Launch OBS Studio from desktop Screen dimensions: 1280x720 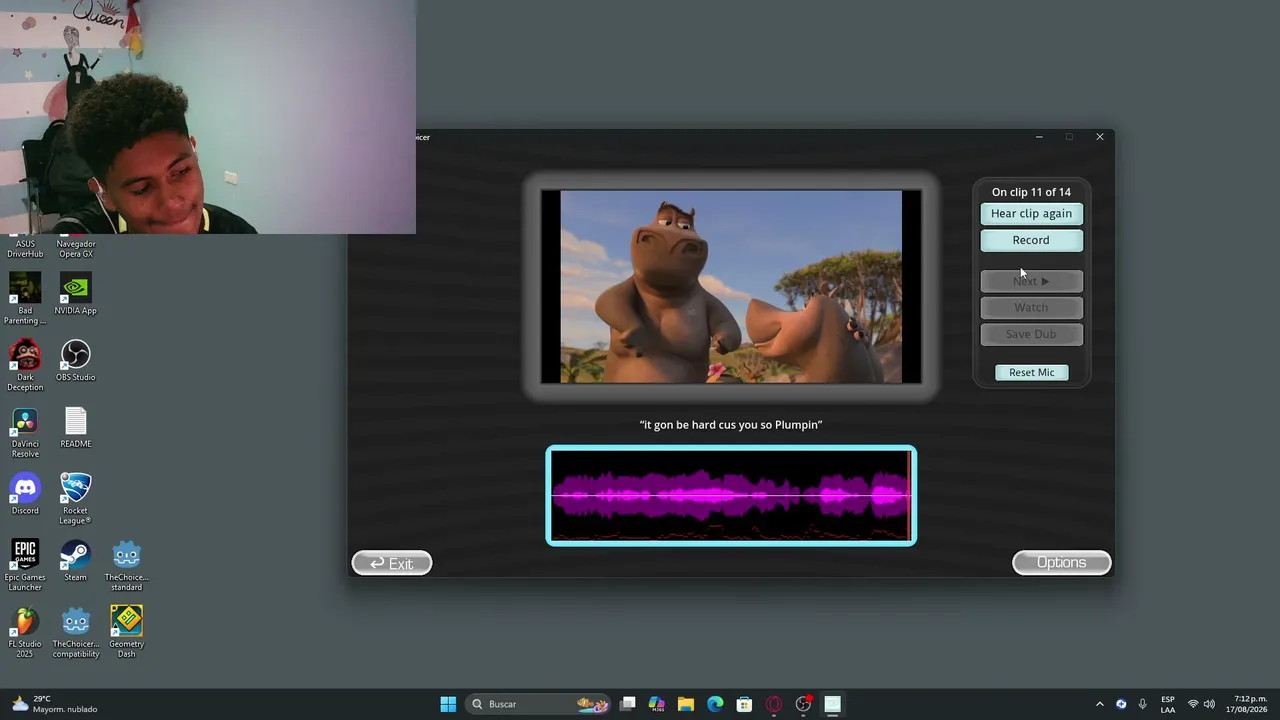tap(76, 361)
